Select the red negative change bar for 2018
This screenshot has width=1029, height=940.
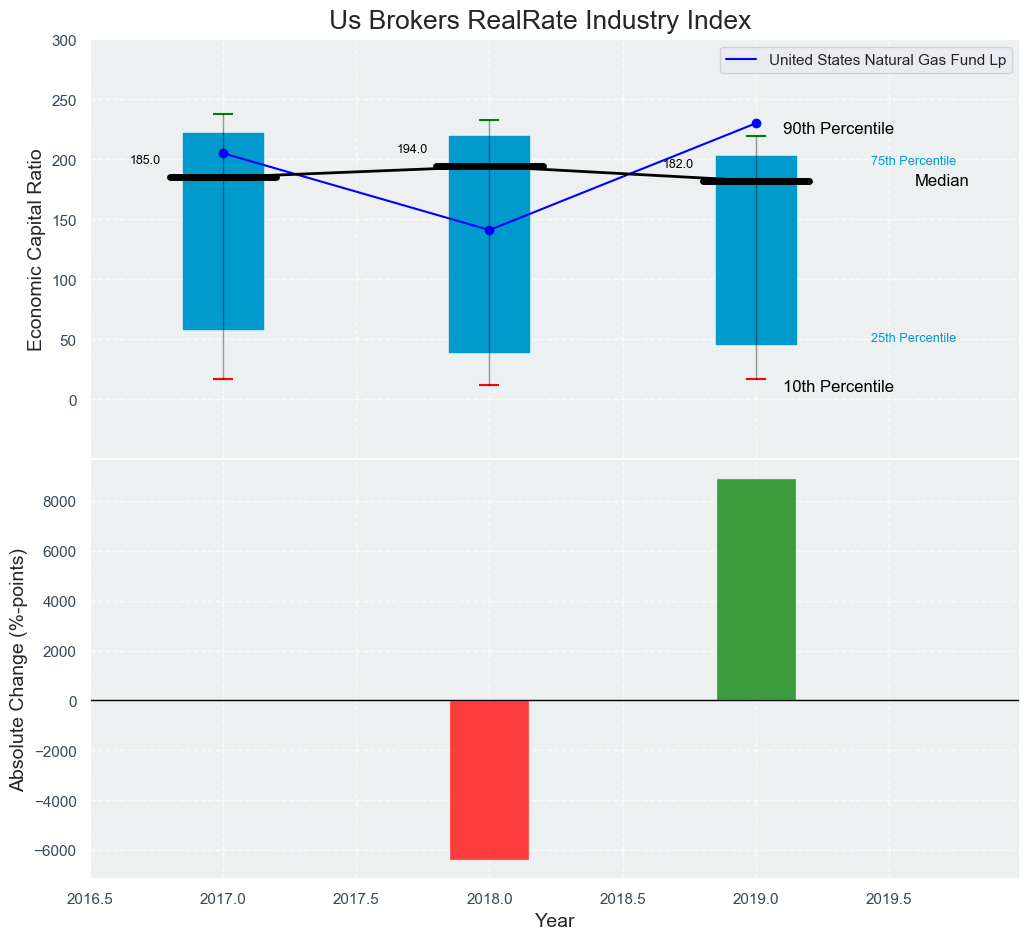click(489, 780)
